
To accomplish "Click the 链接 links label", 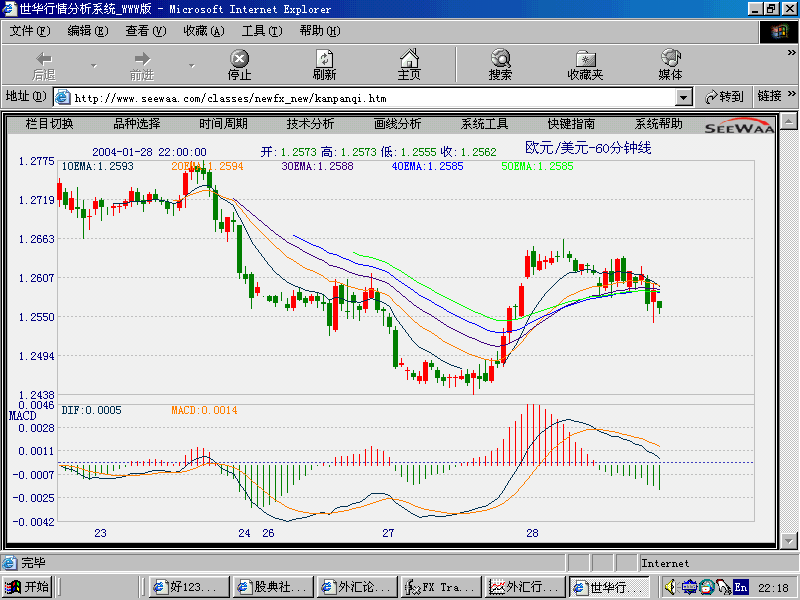I will pos(770,96).
